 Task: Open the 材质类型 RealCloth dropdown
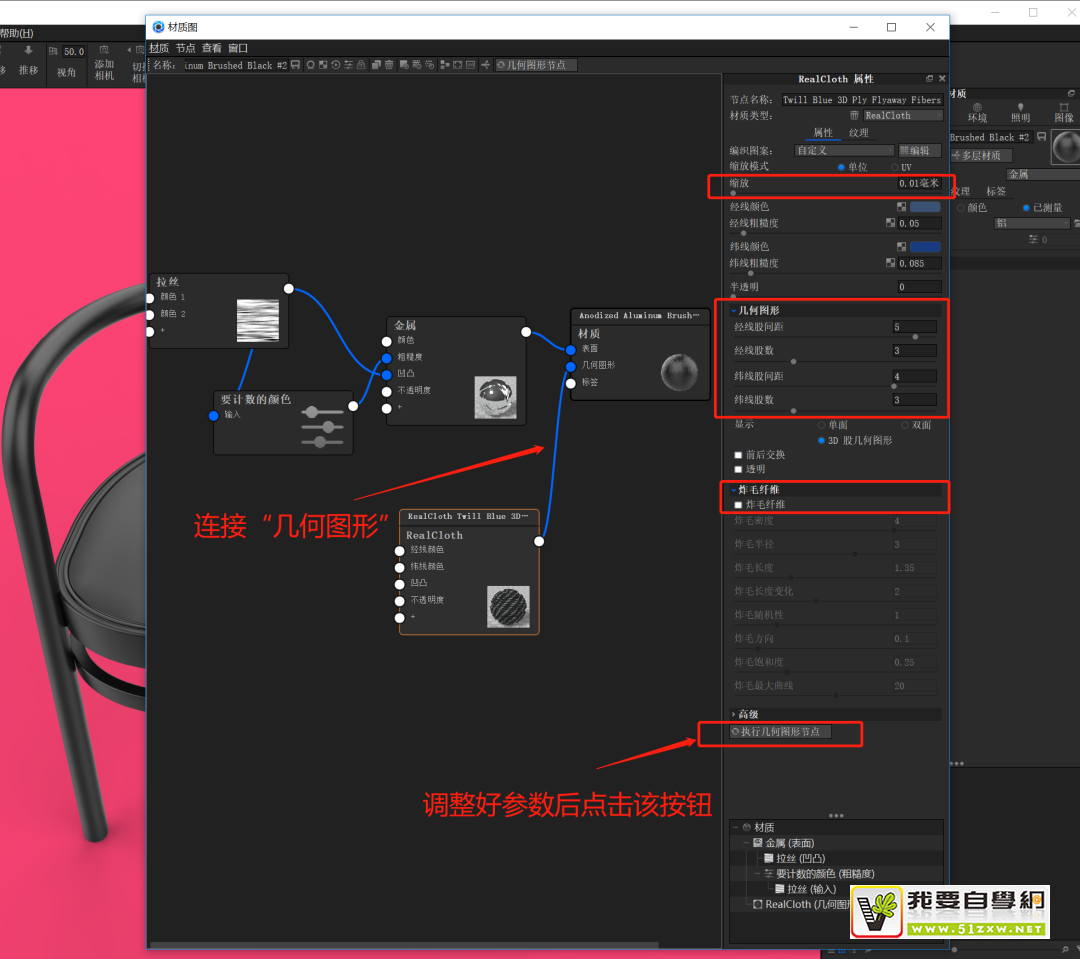pos(902,115)
